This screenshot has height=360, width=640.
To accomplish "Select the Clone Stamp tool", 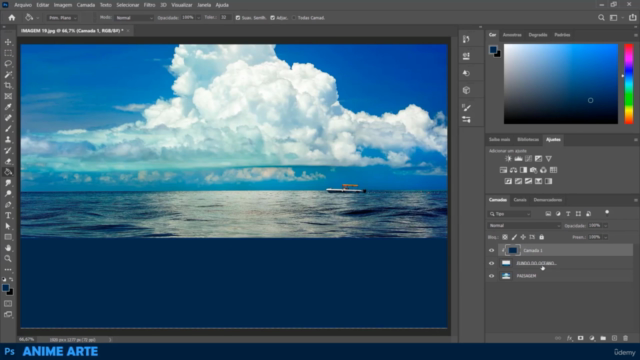I will coord(8,140).
